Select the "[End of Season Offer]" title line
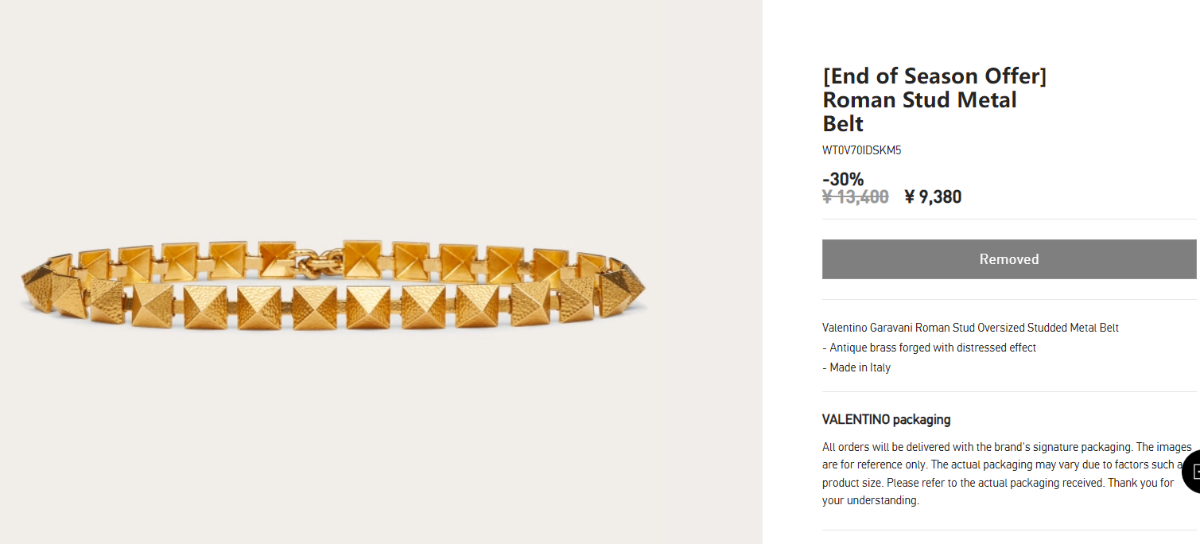Viewport: 1200px width, 544px height. [x=934, y=76]
